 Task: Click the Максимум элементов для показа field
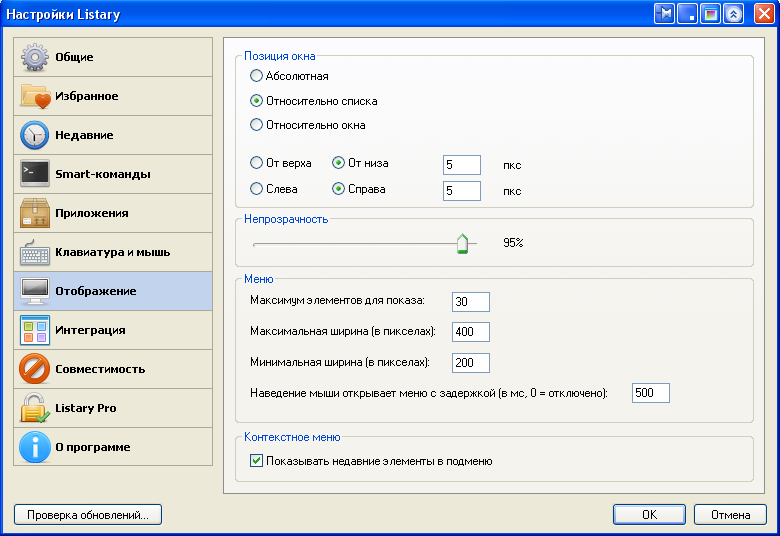(x=471, y=302)
